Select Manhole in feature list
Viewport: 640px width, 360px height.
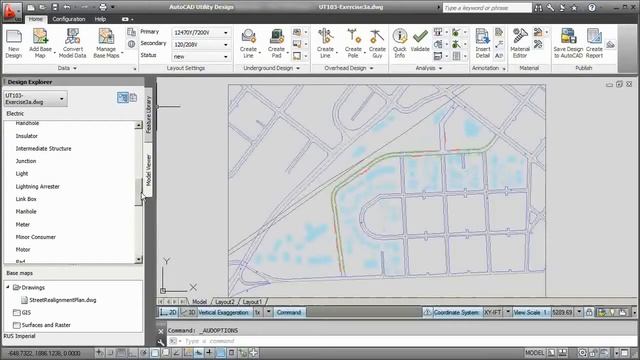tap(26, 211)
